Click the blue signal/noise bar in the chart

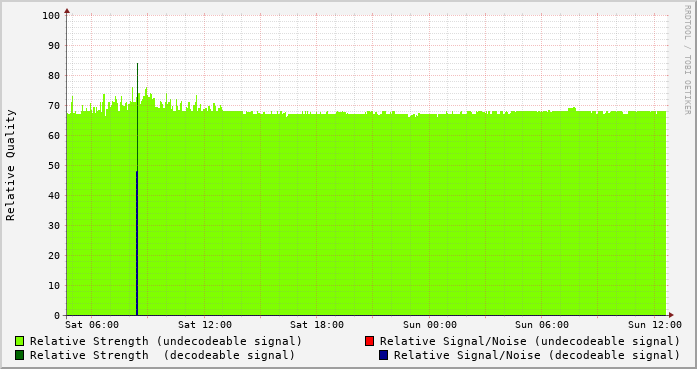[137, 243]
